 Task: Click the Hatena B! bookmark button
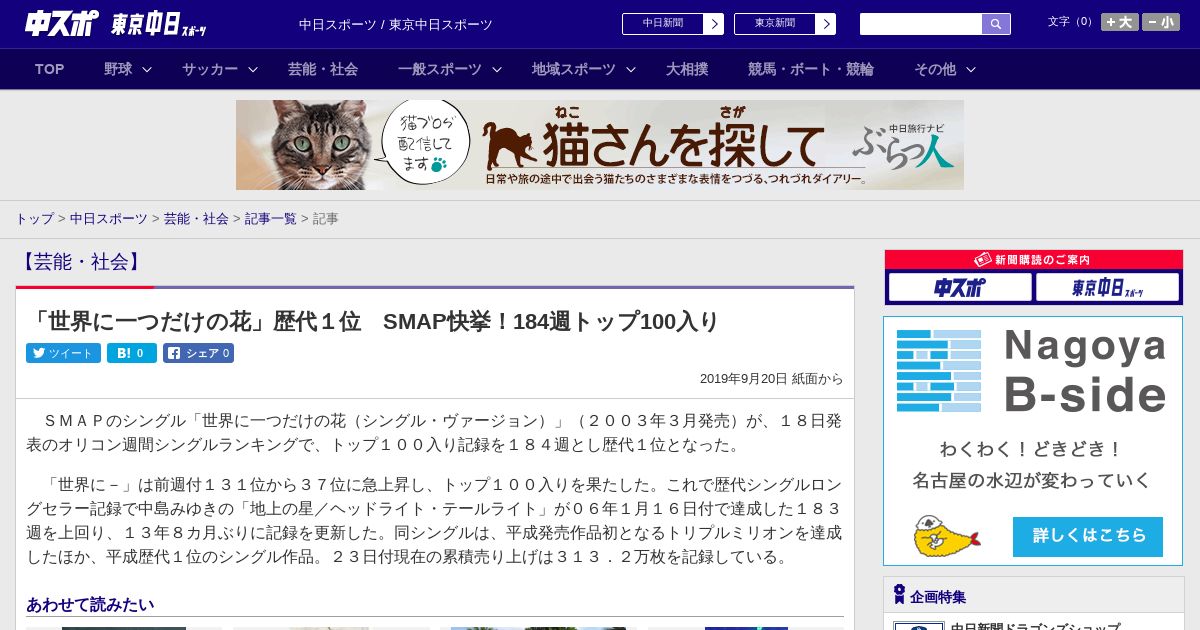click(132, 353)
